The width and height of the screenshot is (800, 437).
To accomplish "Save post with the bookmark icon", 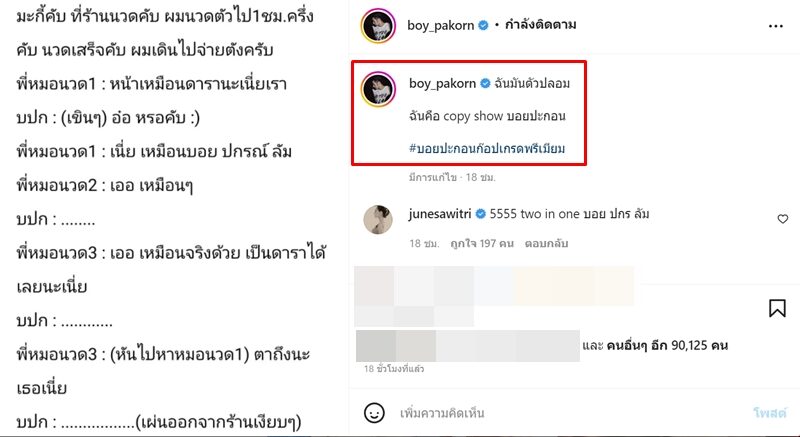I will [777, 308].
